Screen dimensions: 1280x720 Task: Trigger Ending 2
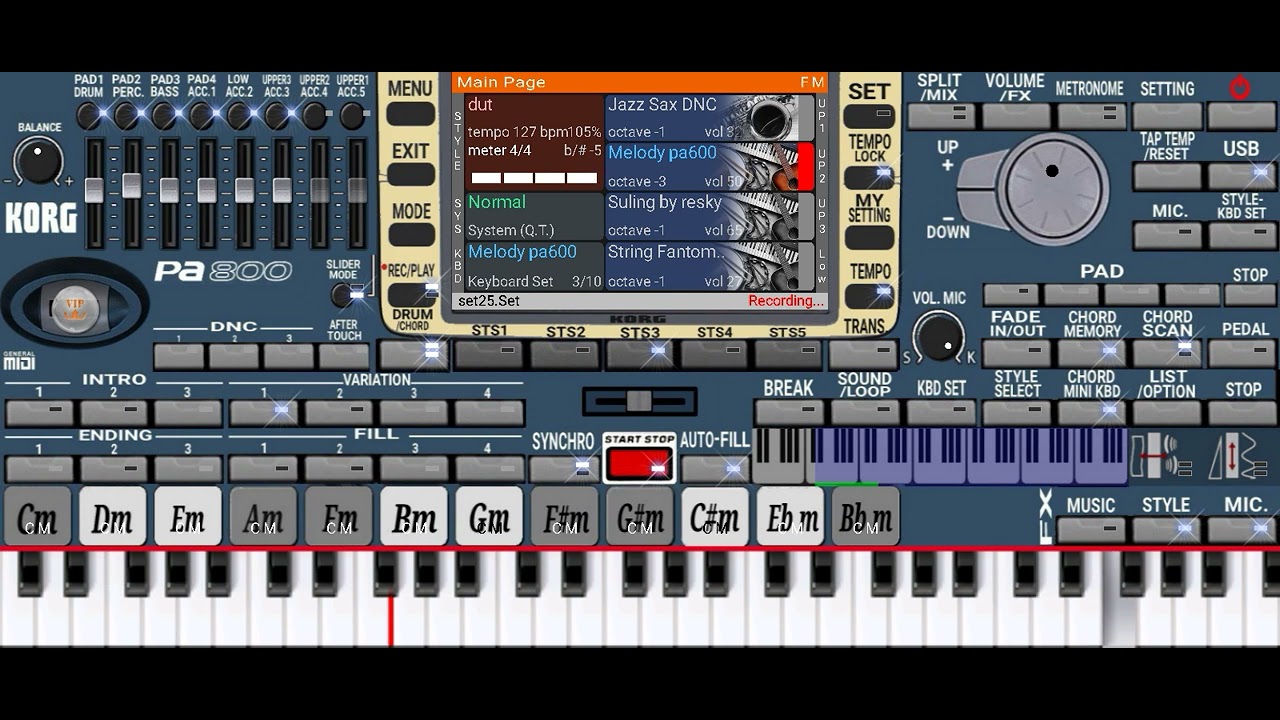[x=114, y=468]
